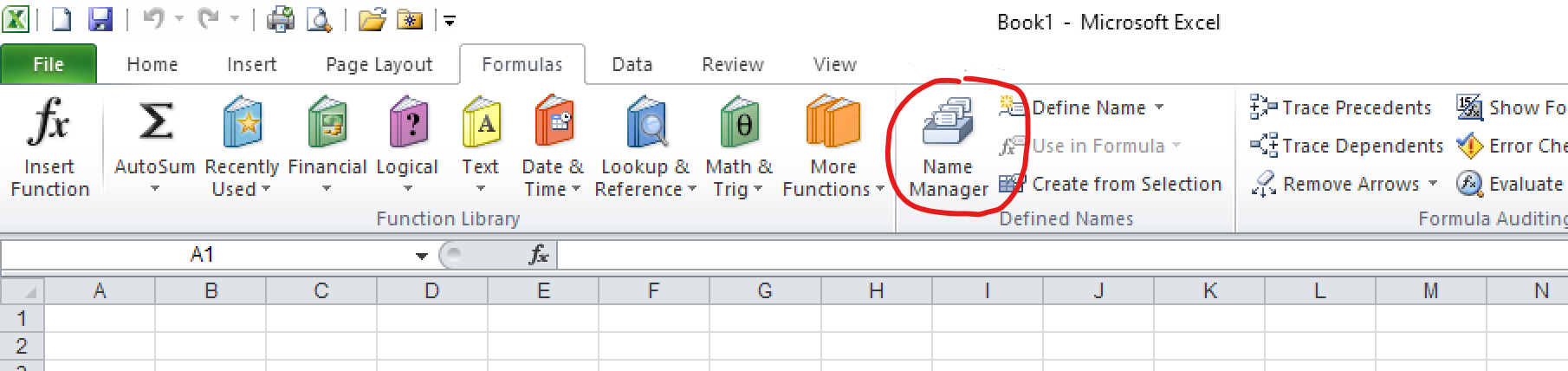Click Trace Dependents
This screenshot has width=1568, height=371.
click(1346, 146)
